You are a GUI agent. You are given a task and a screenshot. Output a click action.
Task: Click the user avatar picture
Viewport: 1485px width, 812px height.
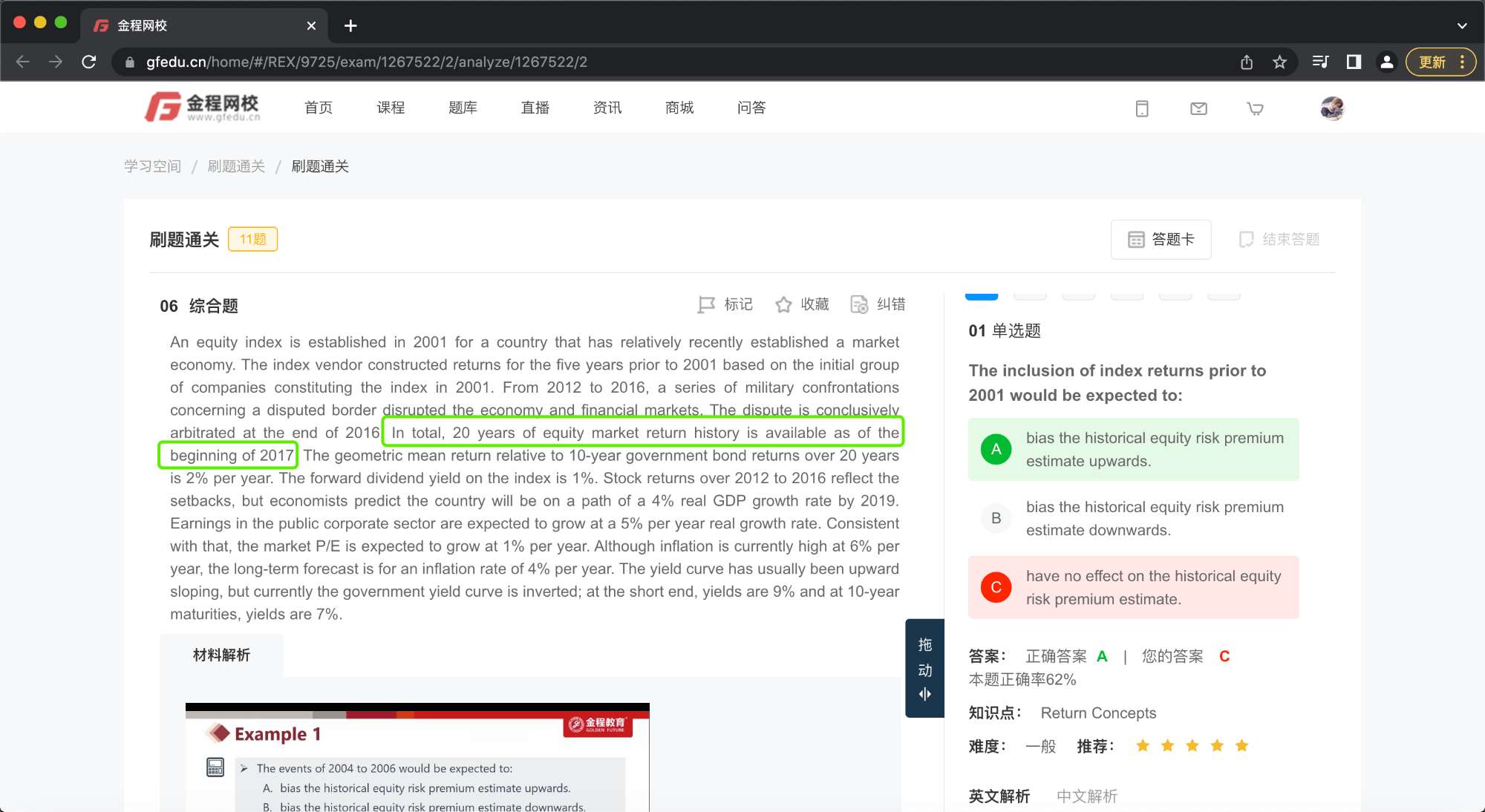coord(1332,108)
